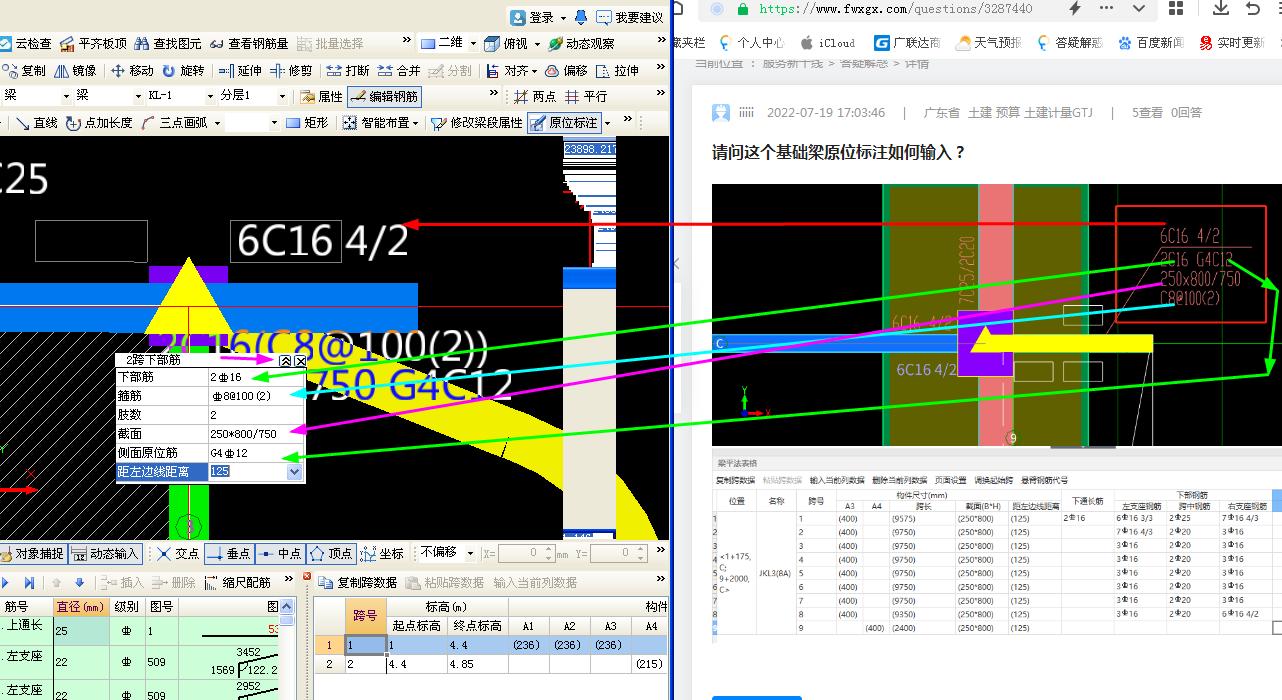Select the 平齐板顶 tool
The width and height of the screenshot is (1282, 700).
click(93, 44)
